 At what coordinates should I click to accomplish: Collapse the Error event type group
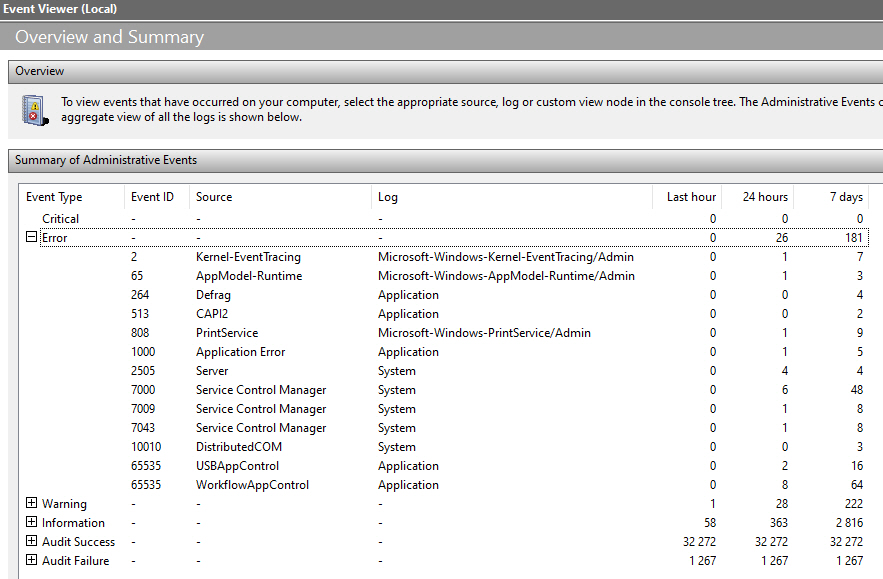(x=32, y=237)
